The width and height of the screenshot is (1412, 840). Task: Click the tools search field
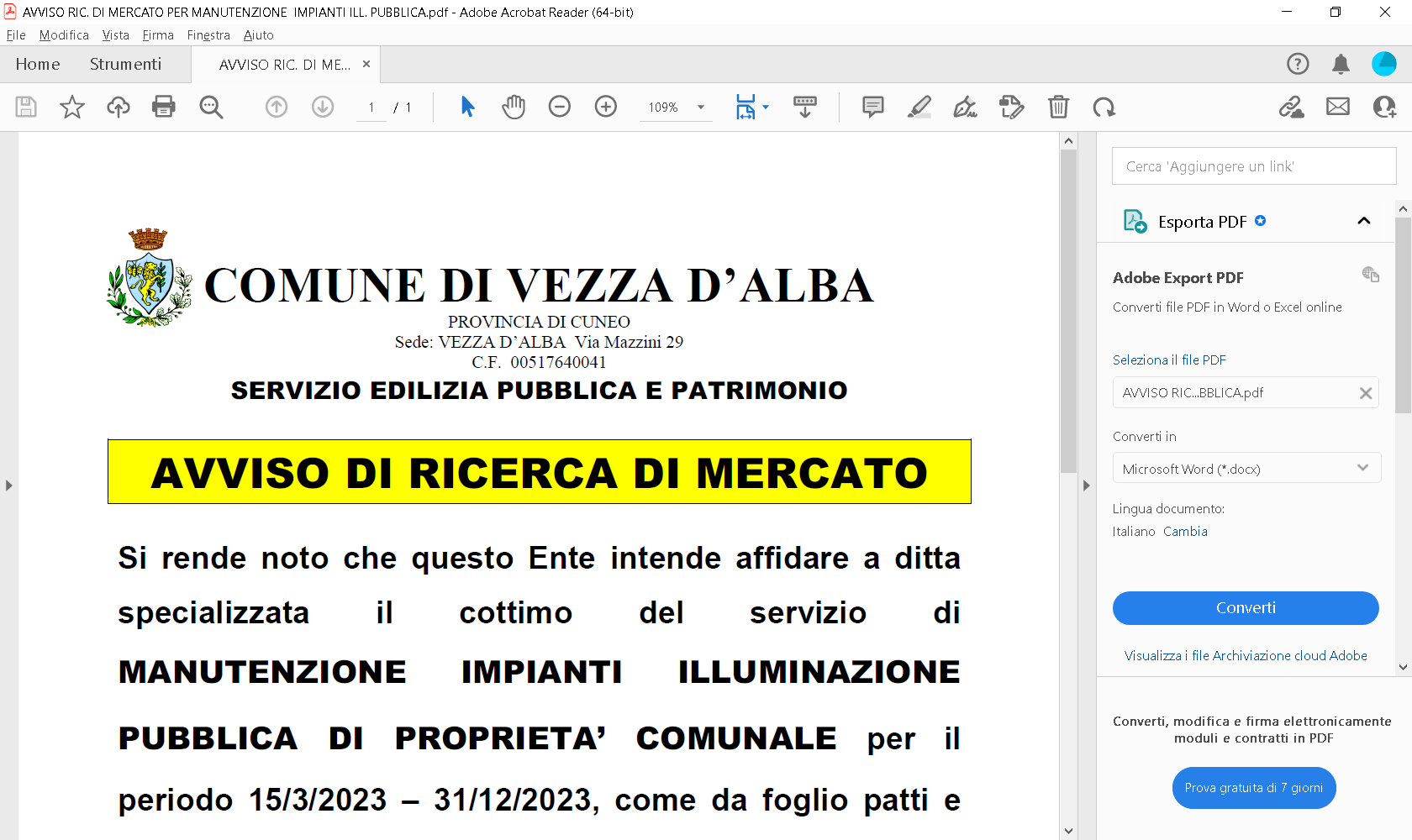pos(1253,166)
